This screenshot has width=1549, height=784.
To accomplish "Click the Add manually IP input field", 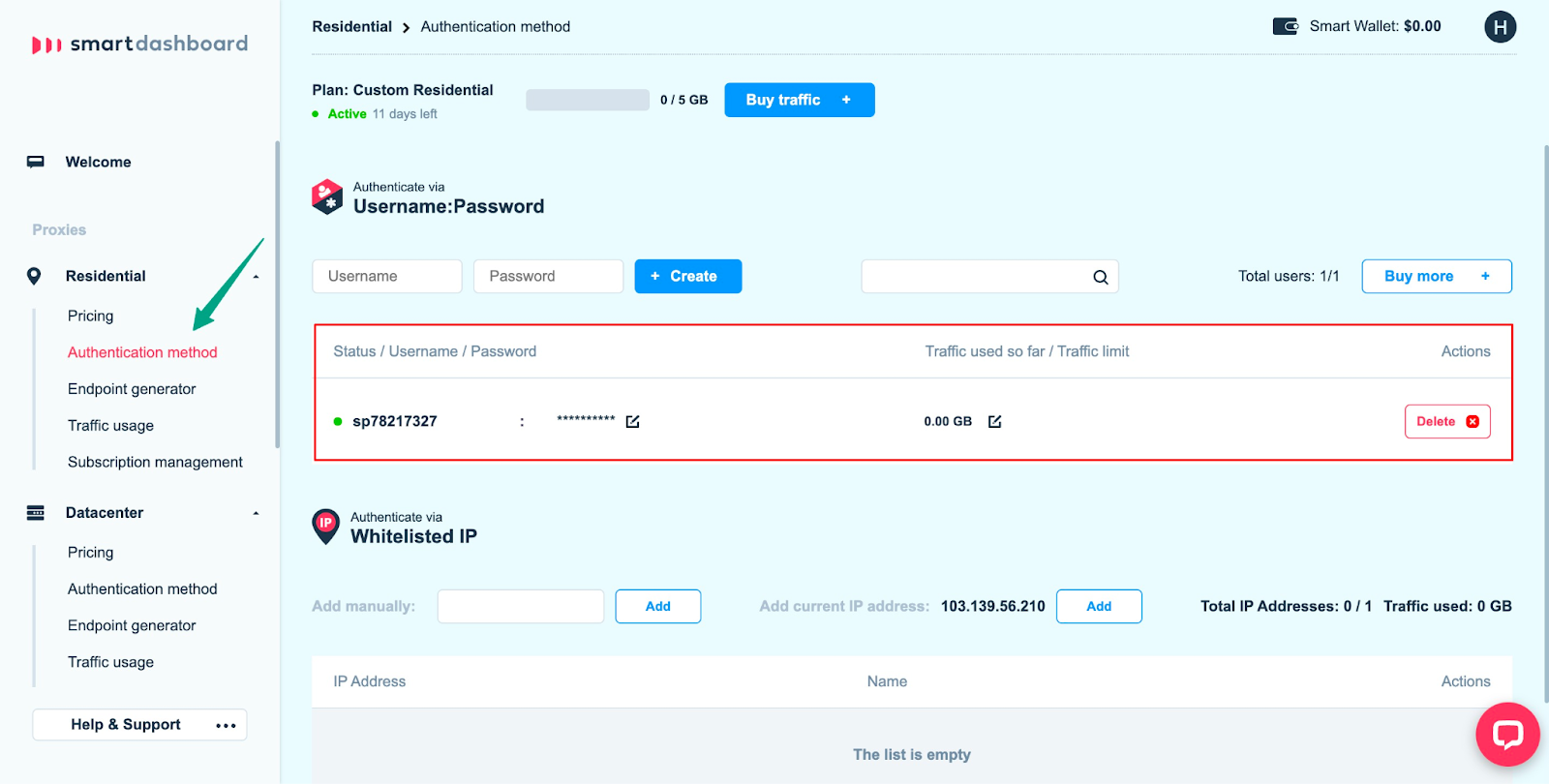I will (520, 606).
